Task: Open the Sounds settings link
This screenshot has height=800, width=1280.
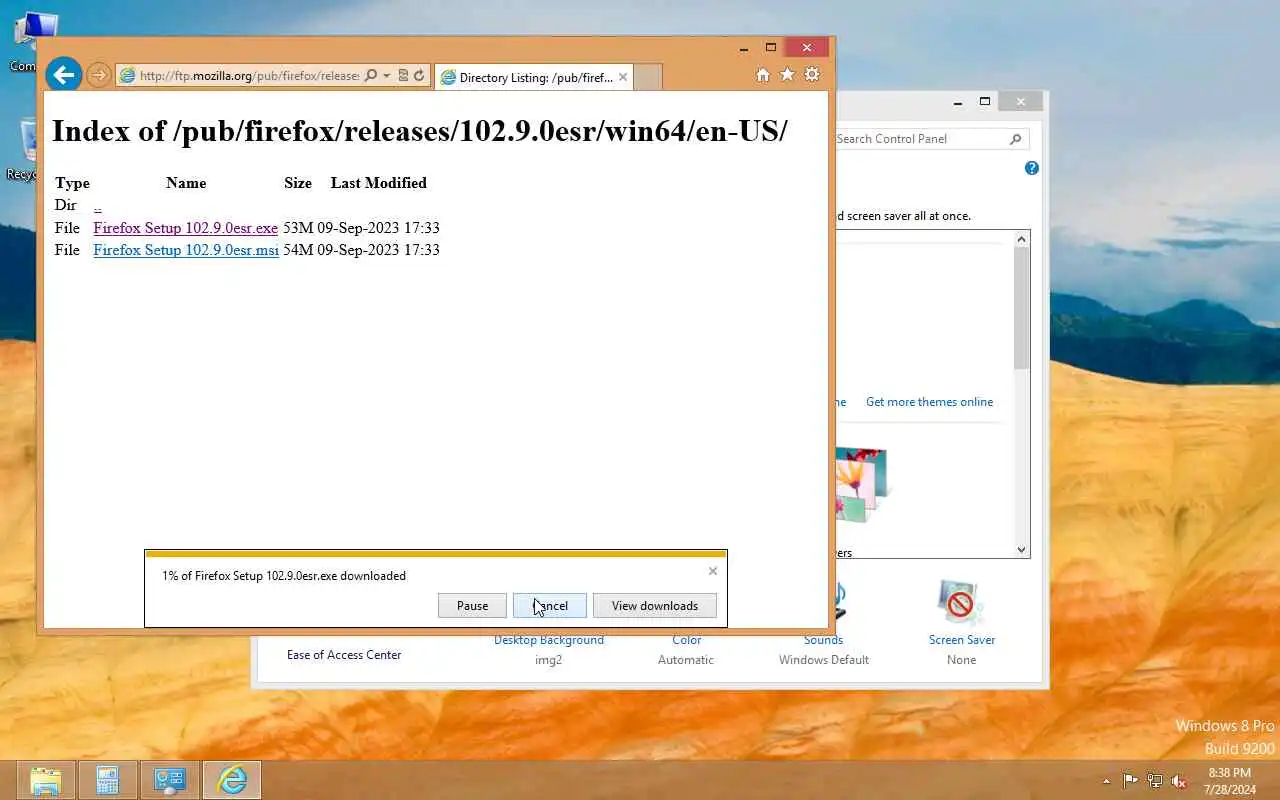Action: [824, 640]
